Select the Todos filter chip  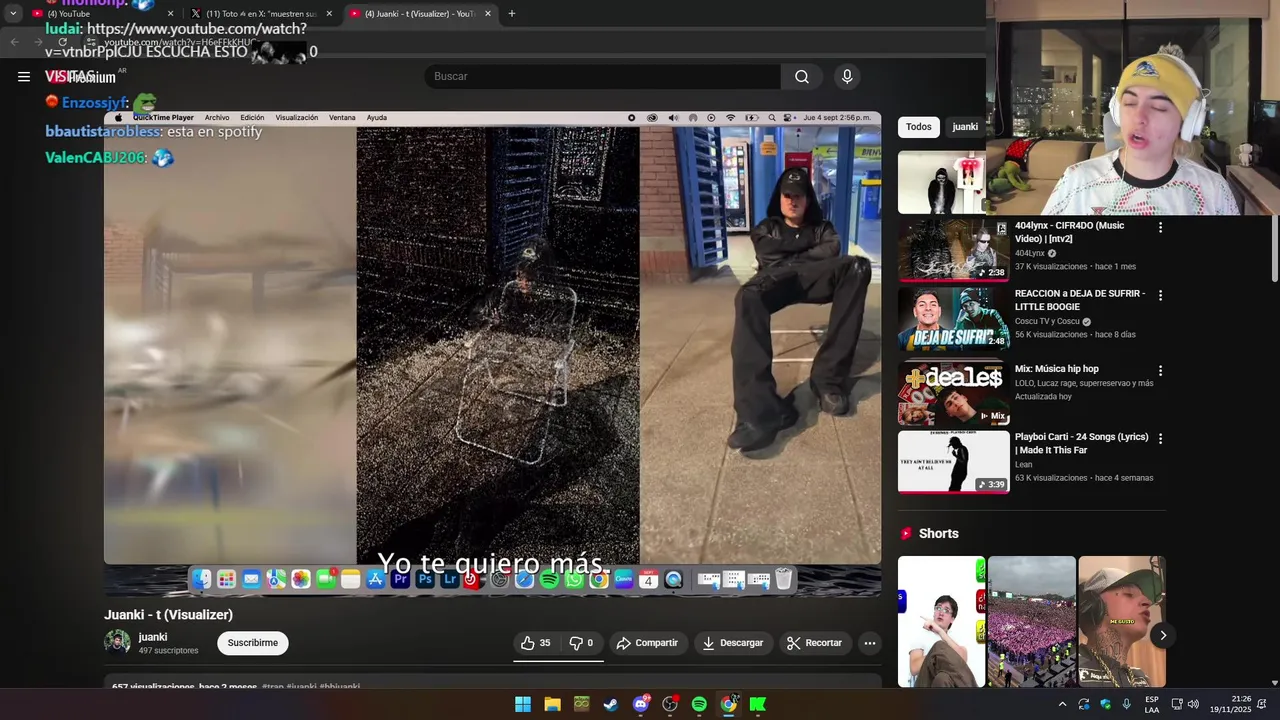(918, 127)
